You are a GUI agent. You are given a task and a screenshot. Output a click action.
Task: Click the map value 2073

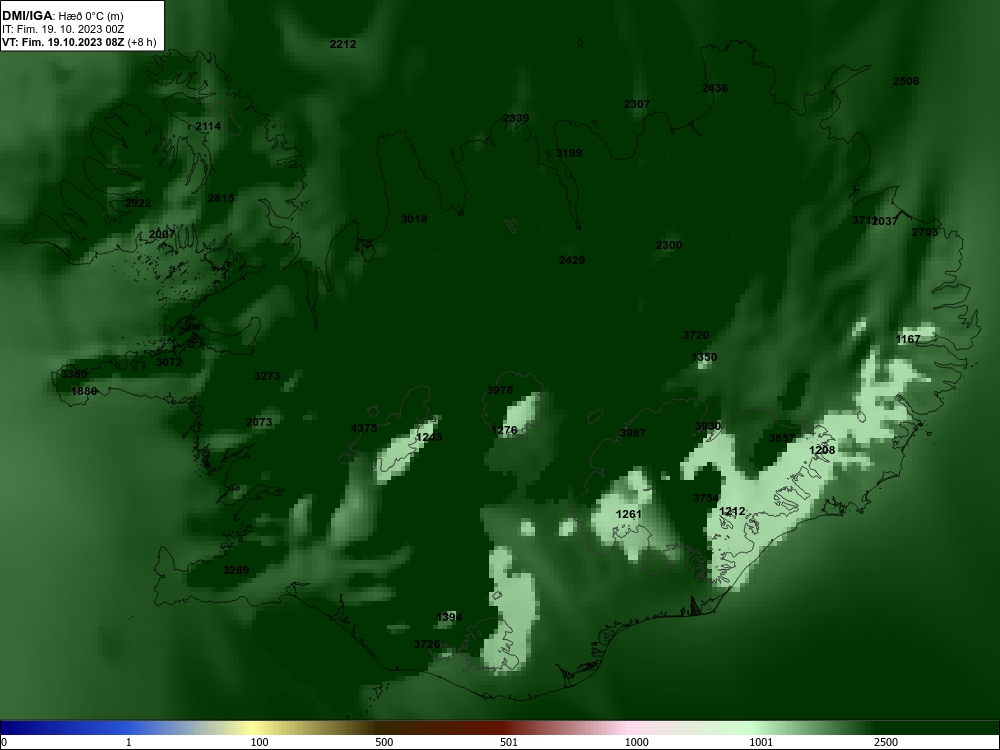pos(259,422)
